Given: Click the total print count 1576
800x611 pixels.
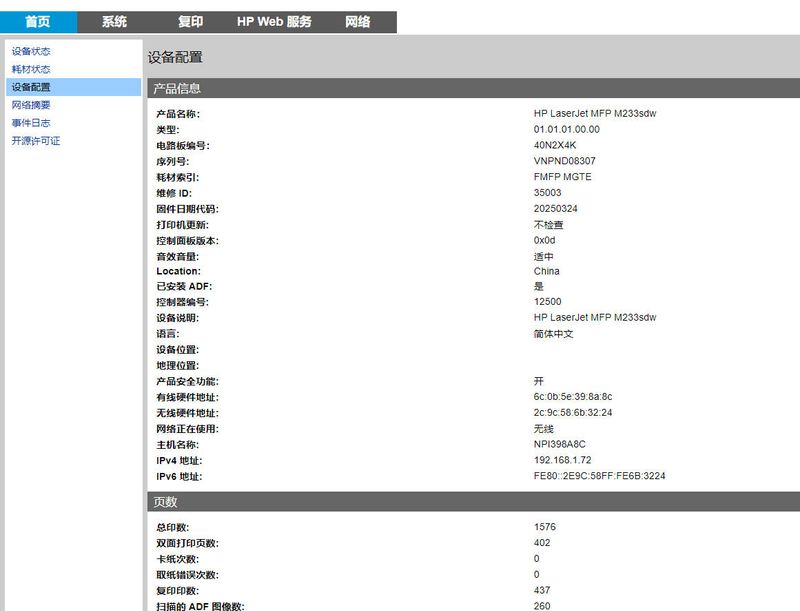Looking at the screenshot, I should (x=545, y=527).
